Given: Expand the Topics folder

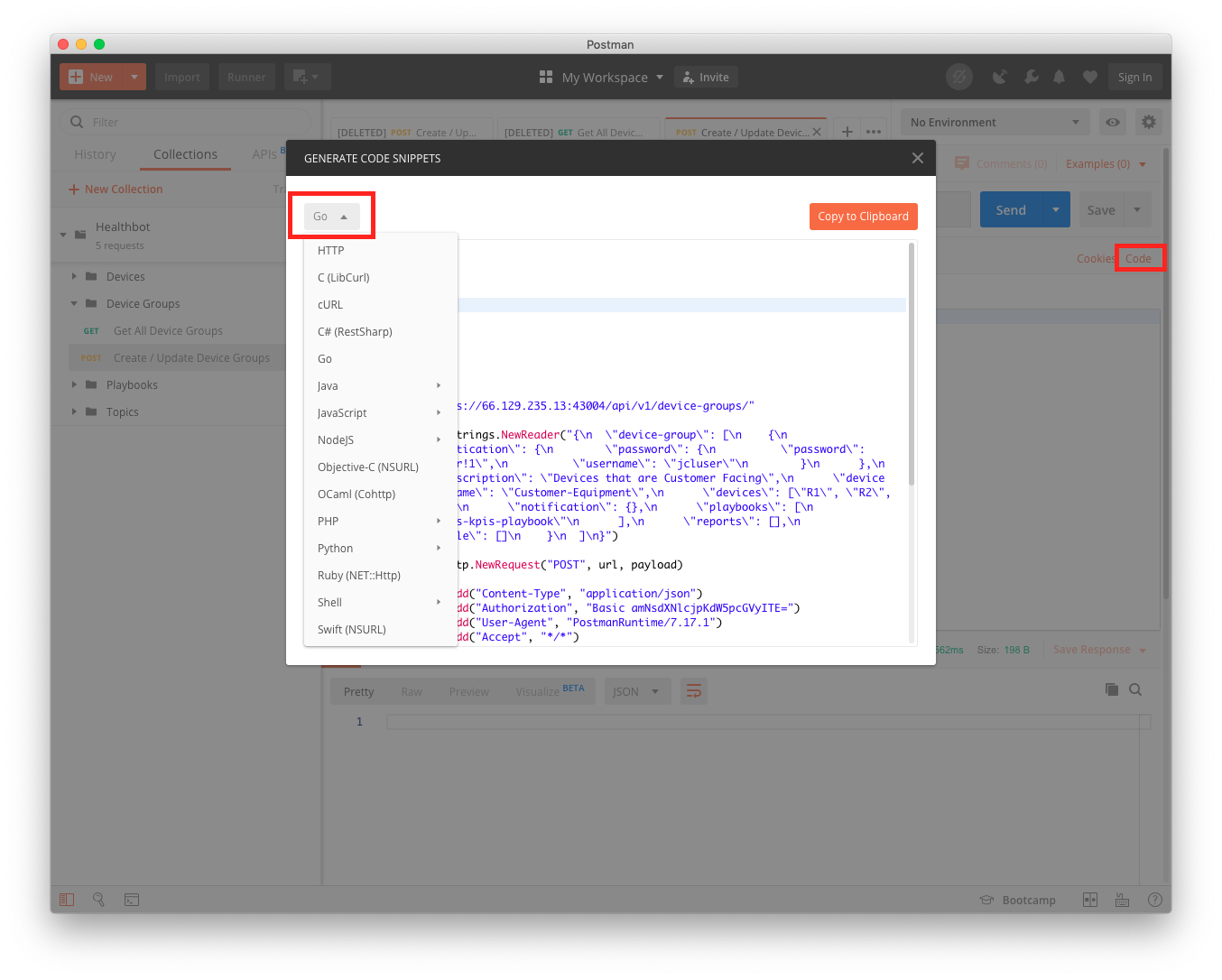Looking at the screenshot, I should tap(74, 412).
